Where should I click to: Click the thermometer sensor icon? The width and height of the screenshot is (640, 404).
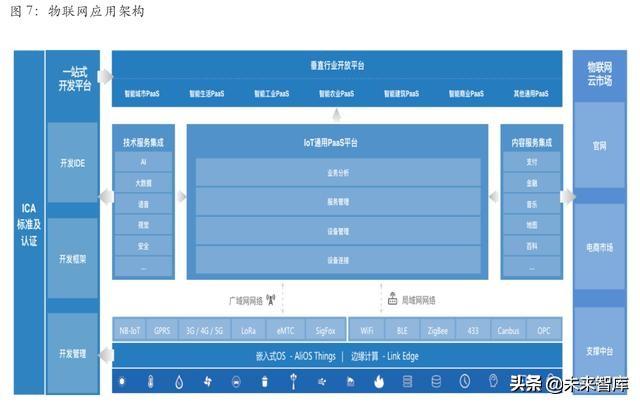149,381
